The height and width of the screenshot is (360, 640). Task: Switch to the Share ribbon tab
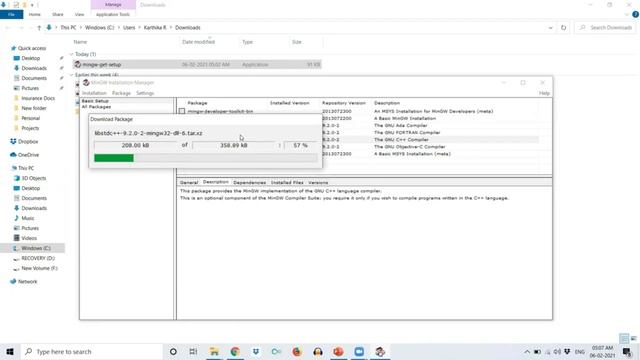(x=58, y=14)
